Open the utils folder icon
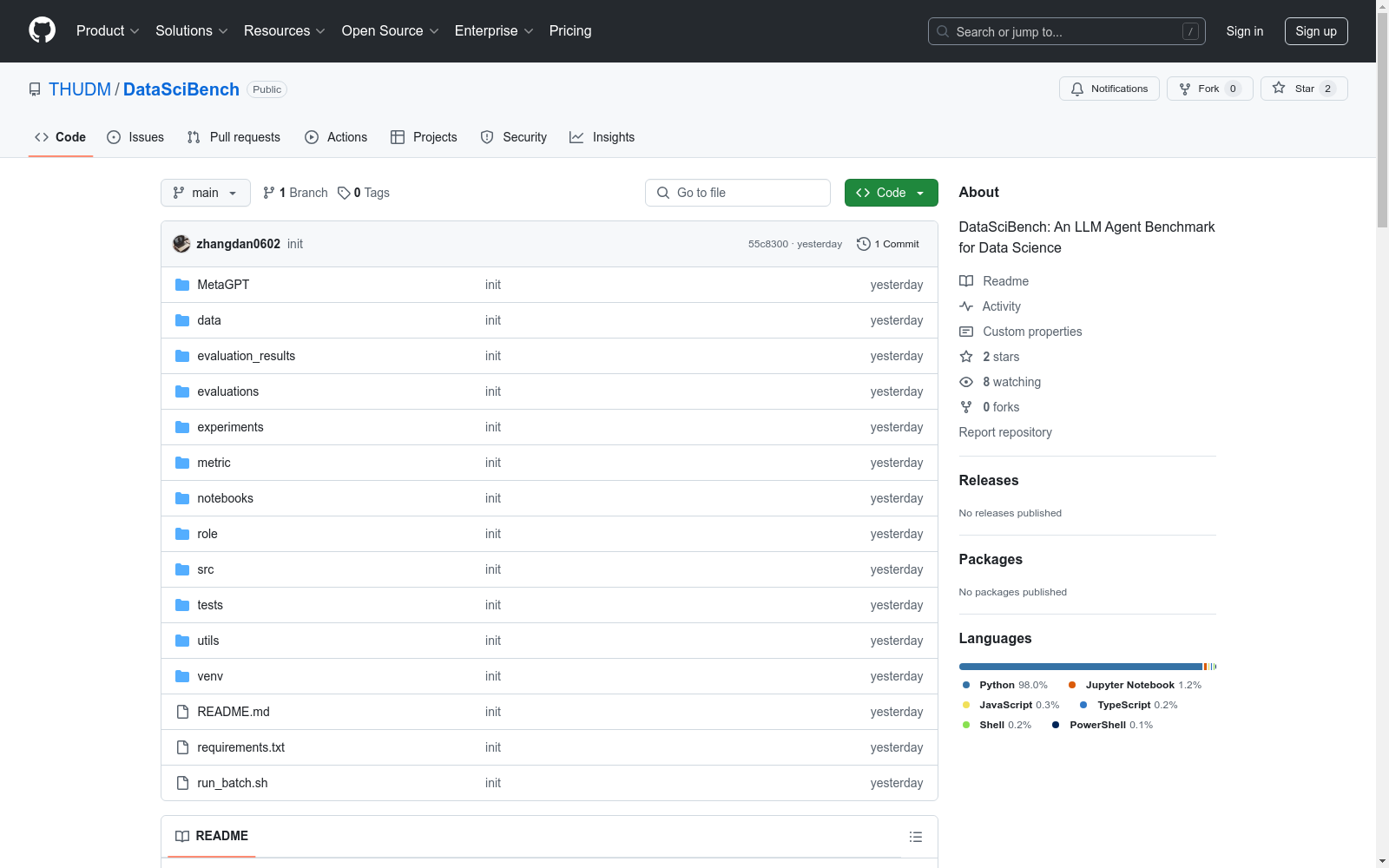The width and height of the screenshot is (1389, 868). (x=182, y=641)
